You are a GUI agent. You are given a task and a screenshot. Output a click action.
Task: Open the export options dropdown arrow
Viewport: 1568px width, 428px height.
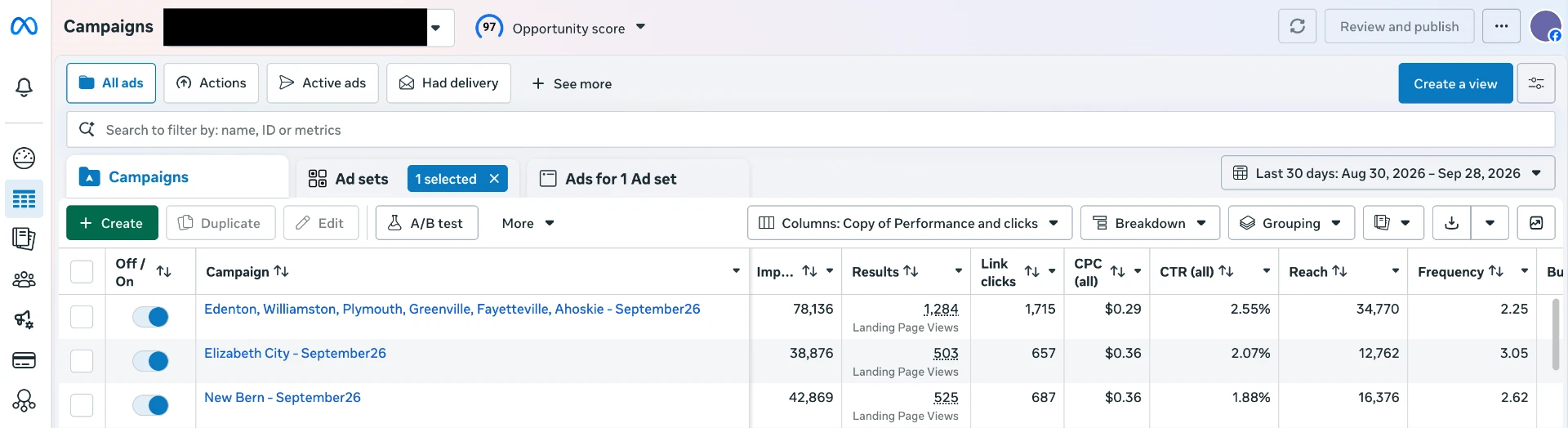point(1490,223)
